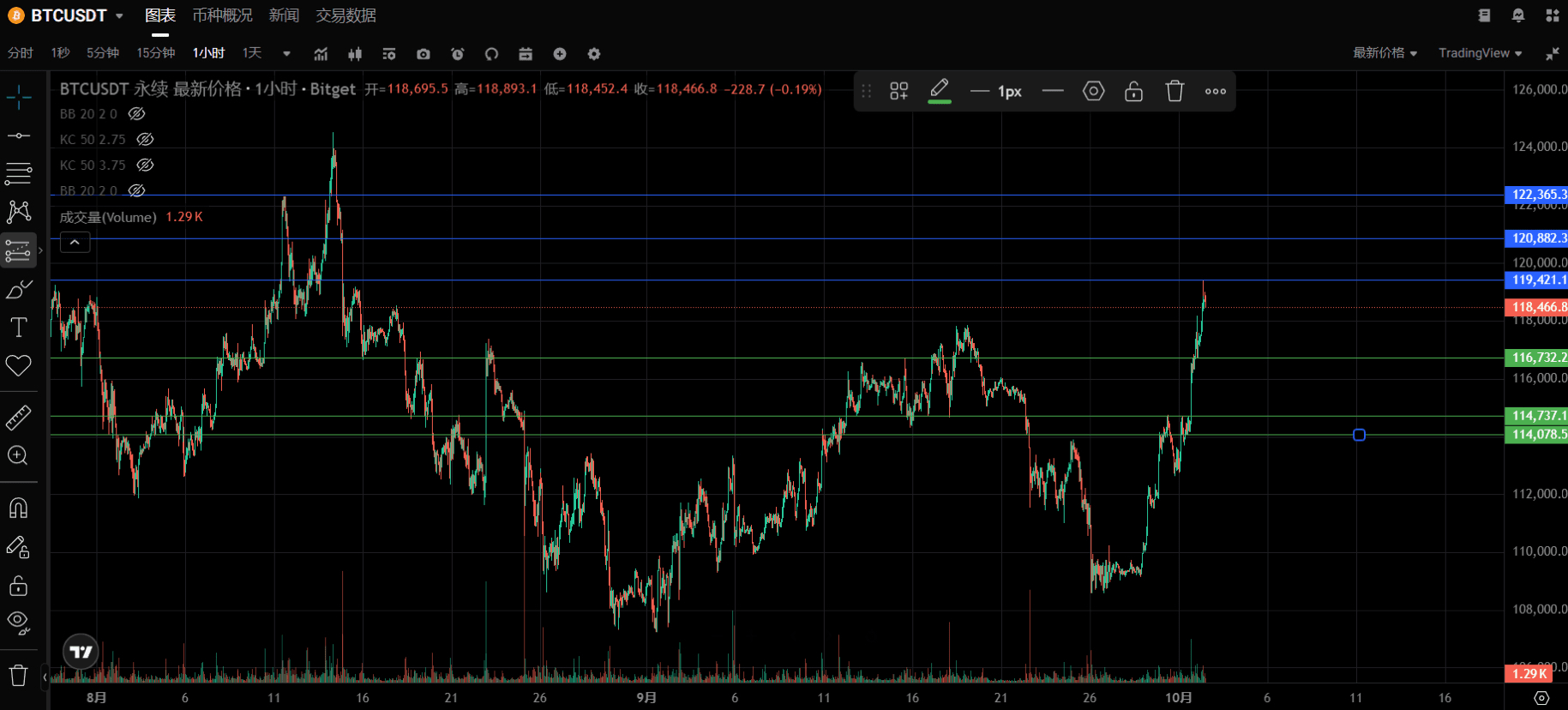Click the camera snapshot icon
This screenshot has width=1568, height=710.
point(424,54)
